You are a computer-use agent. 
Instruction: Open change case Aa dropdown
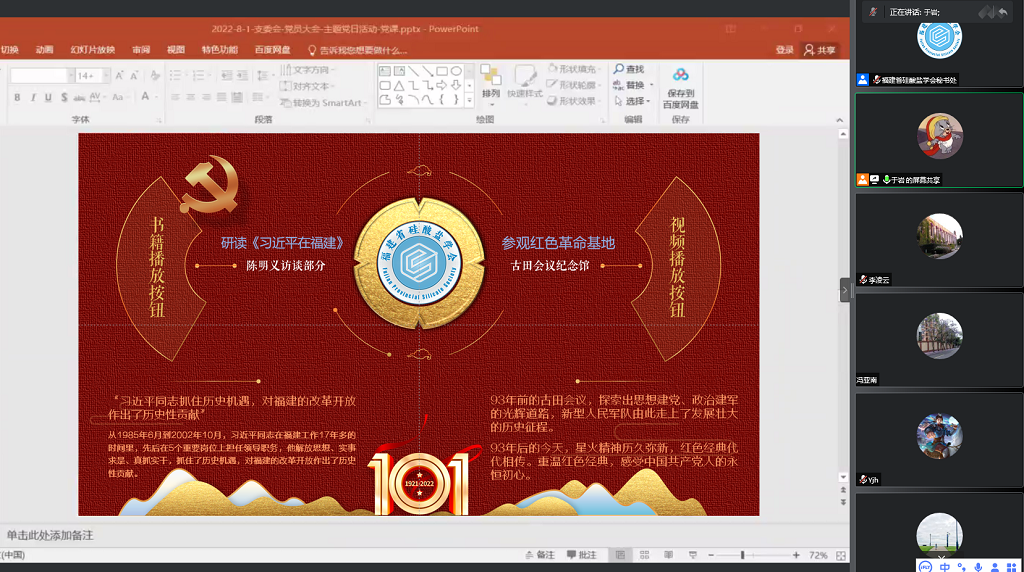119,97
